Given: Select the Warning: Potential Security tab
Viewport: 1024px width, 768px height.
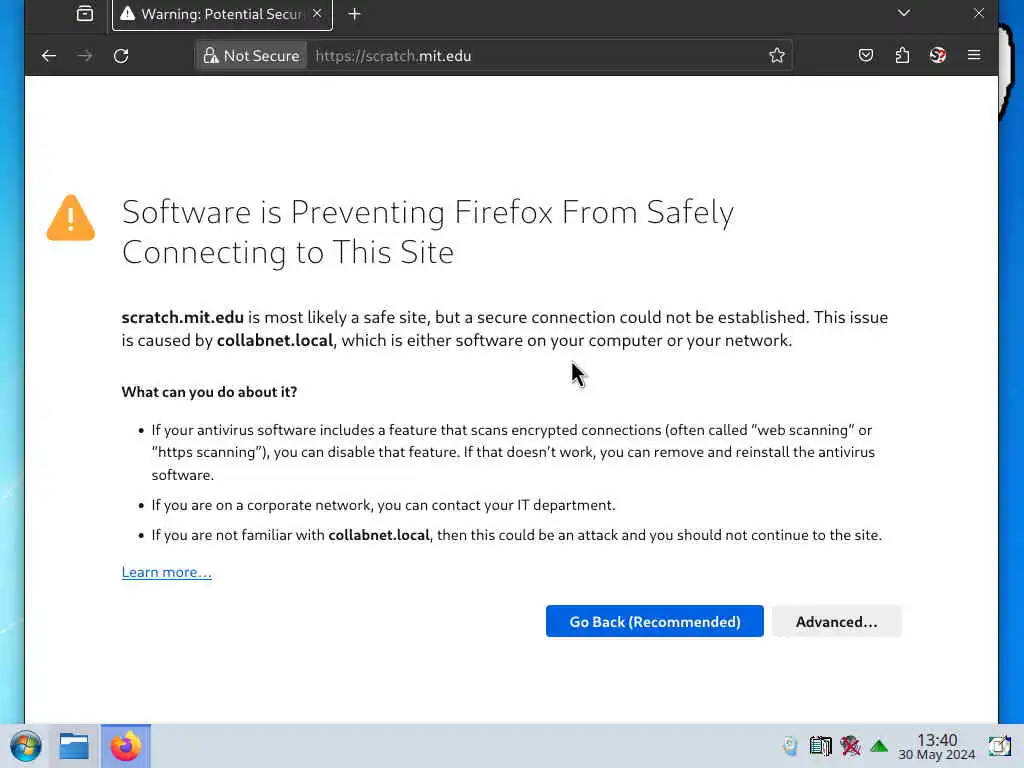Looking at the screenshot, I should click(222, 14).
